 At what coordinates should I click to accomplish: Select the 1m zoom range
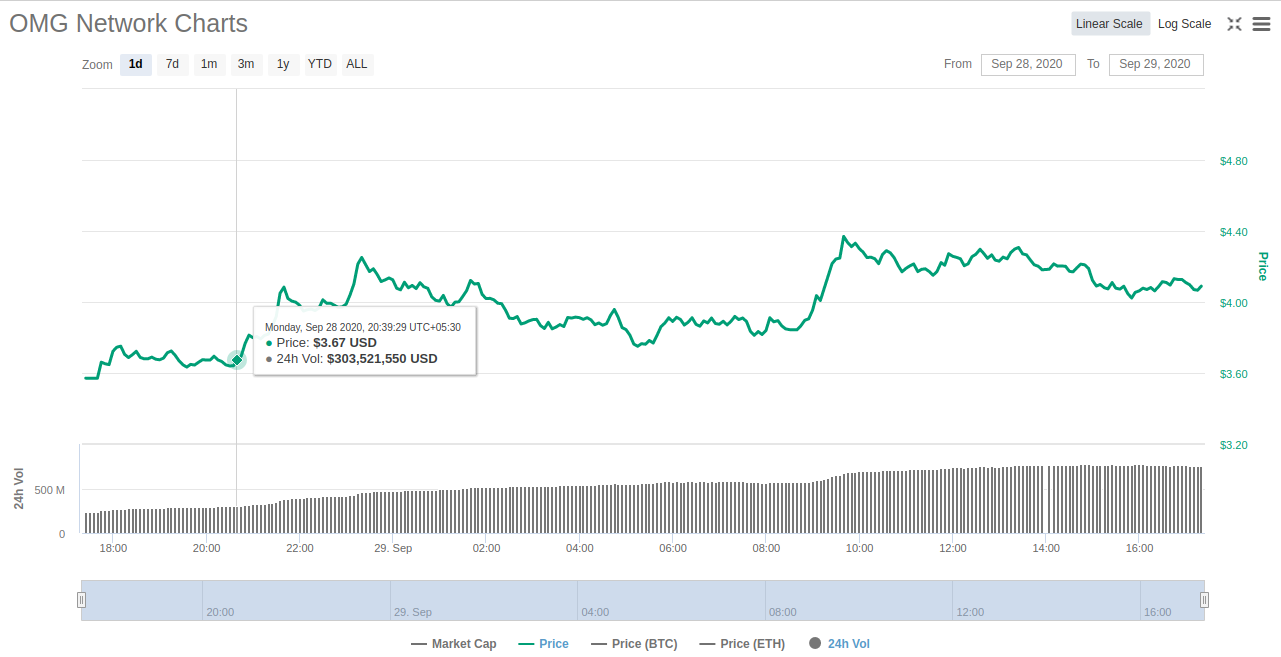pyautogui.click(x=209, y=64)
